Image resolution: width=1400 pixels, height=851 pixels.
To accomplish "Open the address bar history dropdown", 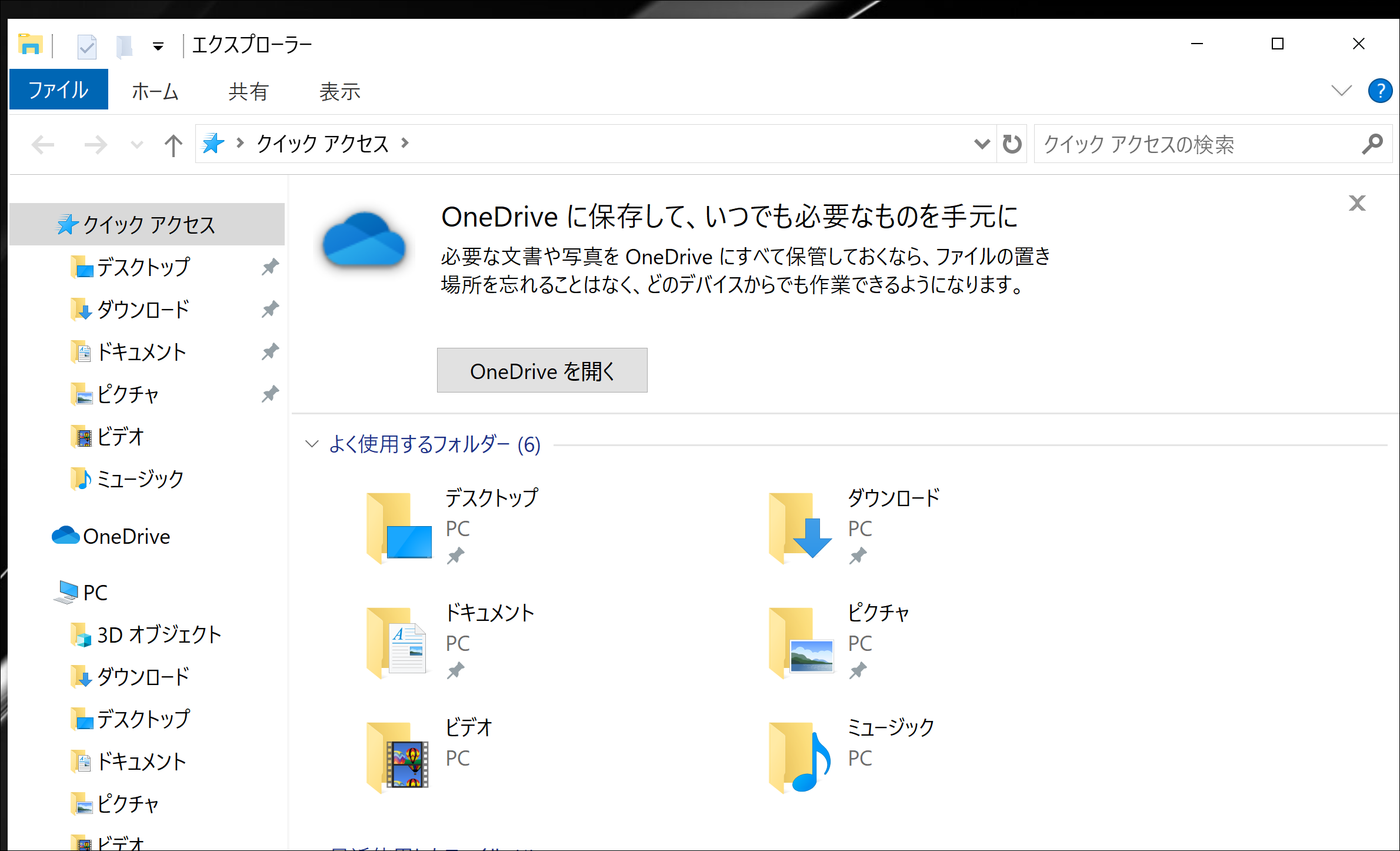I will [x=981, y=144].
